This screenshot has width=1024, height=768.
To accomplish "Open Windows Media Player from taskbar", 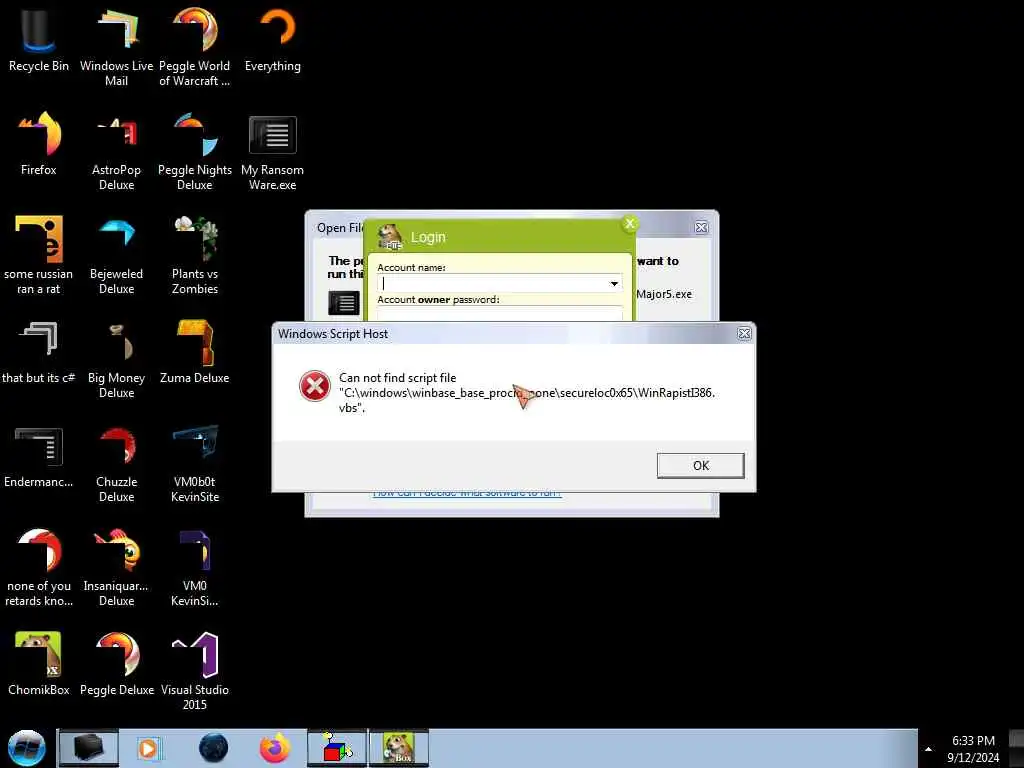I will tap(148, 748).
